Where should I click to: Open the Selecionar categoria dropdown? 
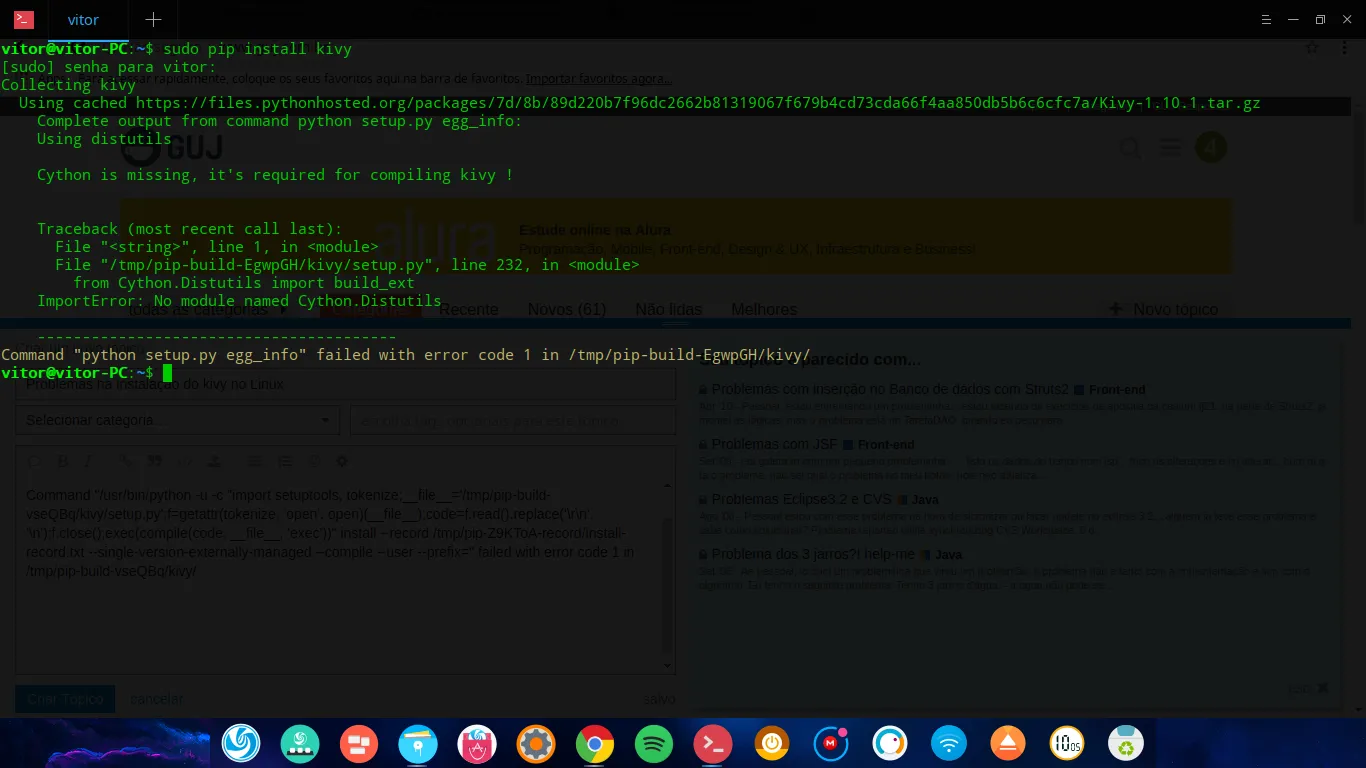[x=177, y=420]
